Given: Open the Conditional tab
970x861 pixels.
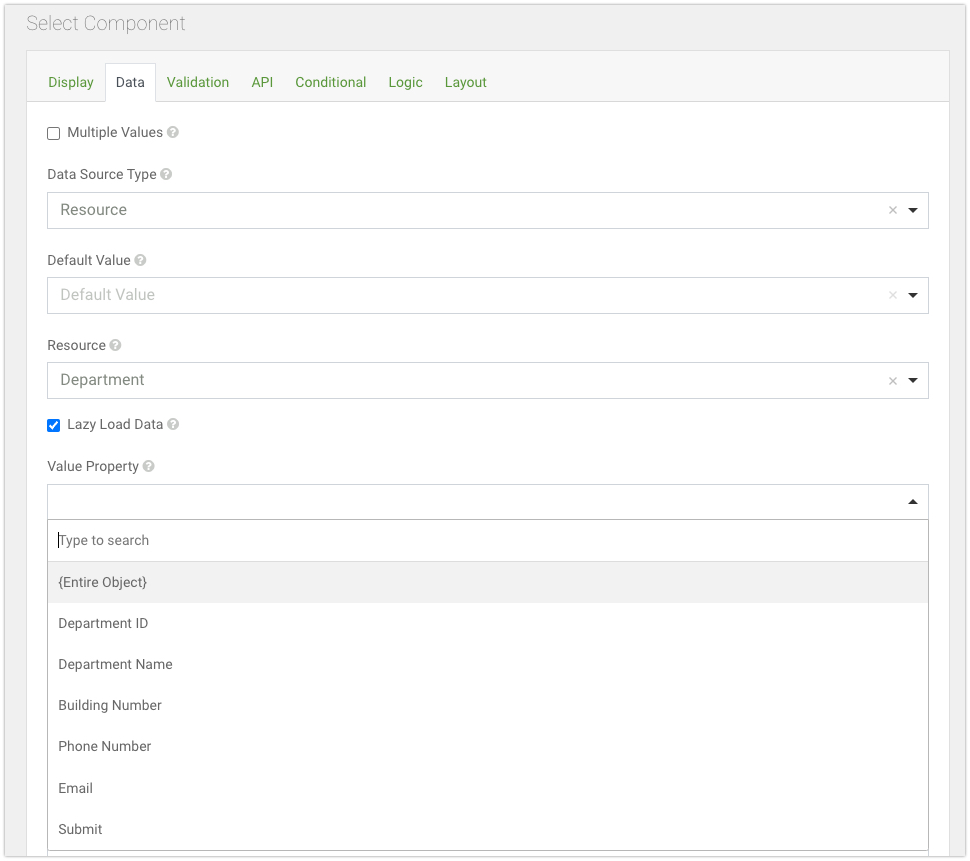Looking at the screenshot, I should pos(330,82).
